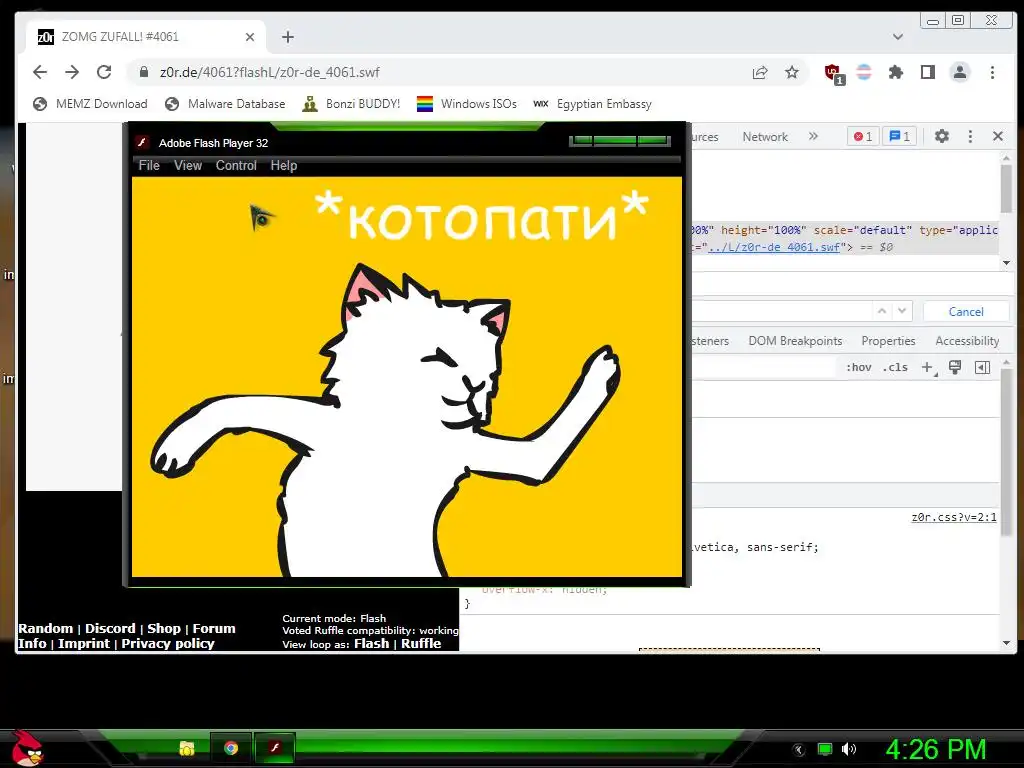
Task: Click Angry Birds start button
Action: point(27,748)
